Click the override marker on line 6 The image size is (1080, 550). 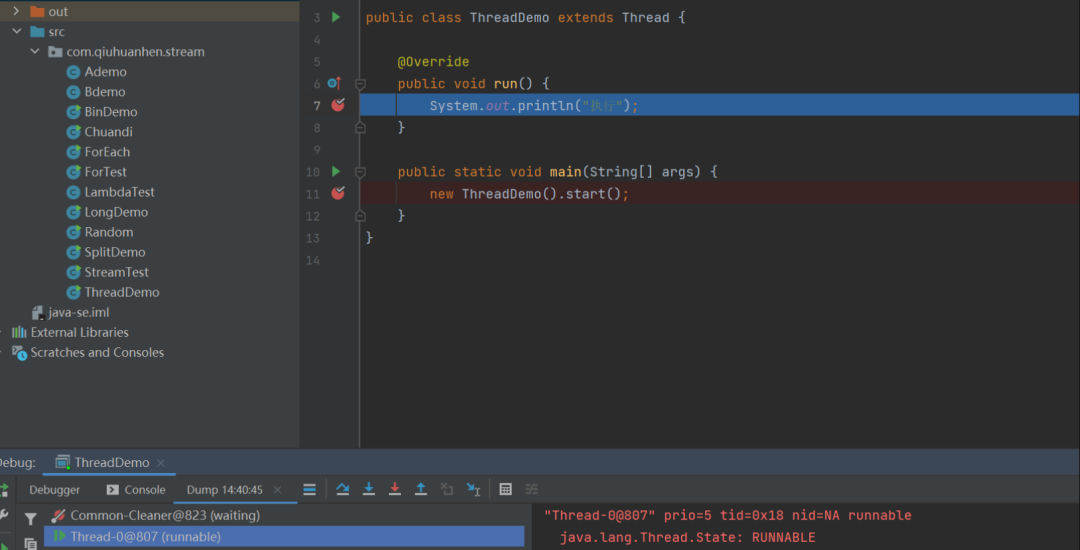pyautogui.click(x=335, y=84)
